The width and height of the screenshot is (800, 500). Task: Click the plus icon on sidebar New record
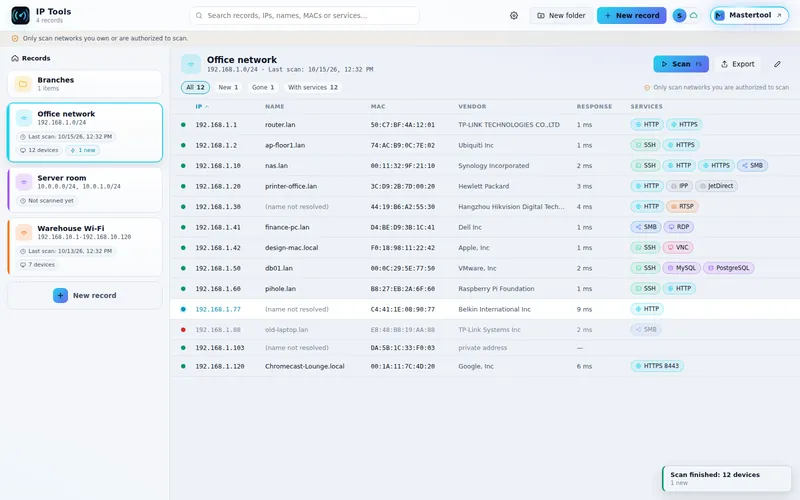point(60,295)
